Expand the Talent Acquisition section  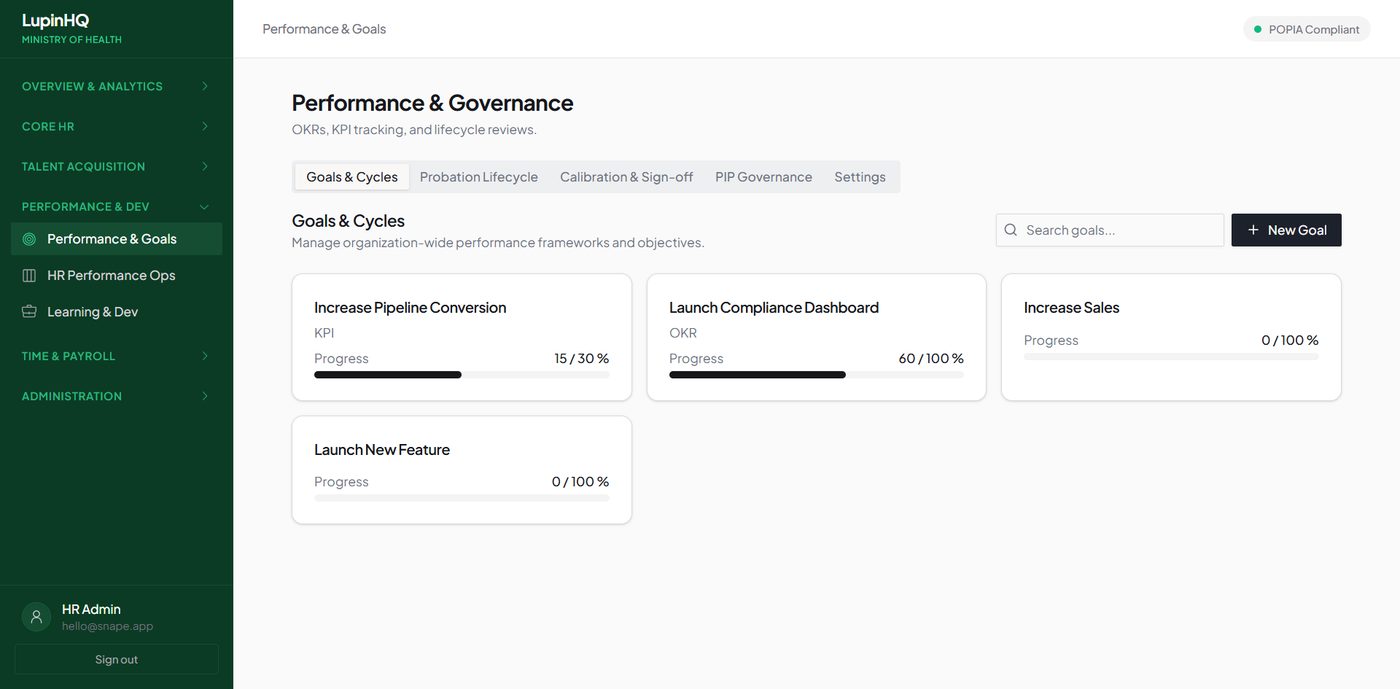[x=116, y=166]
